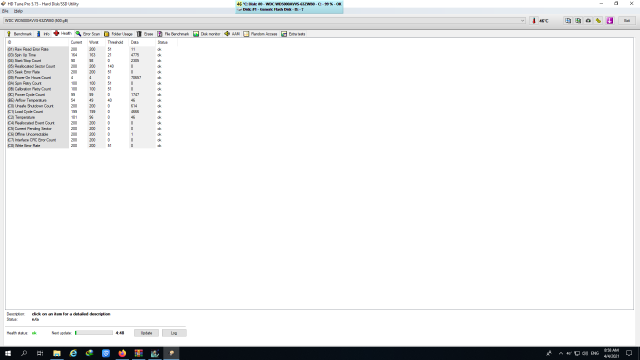Screen dimensions: 640x360
Task: Click the save screenshot camera icon
Action: pyautogui.click(x=588, y=20)
